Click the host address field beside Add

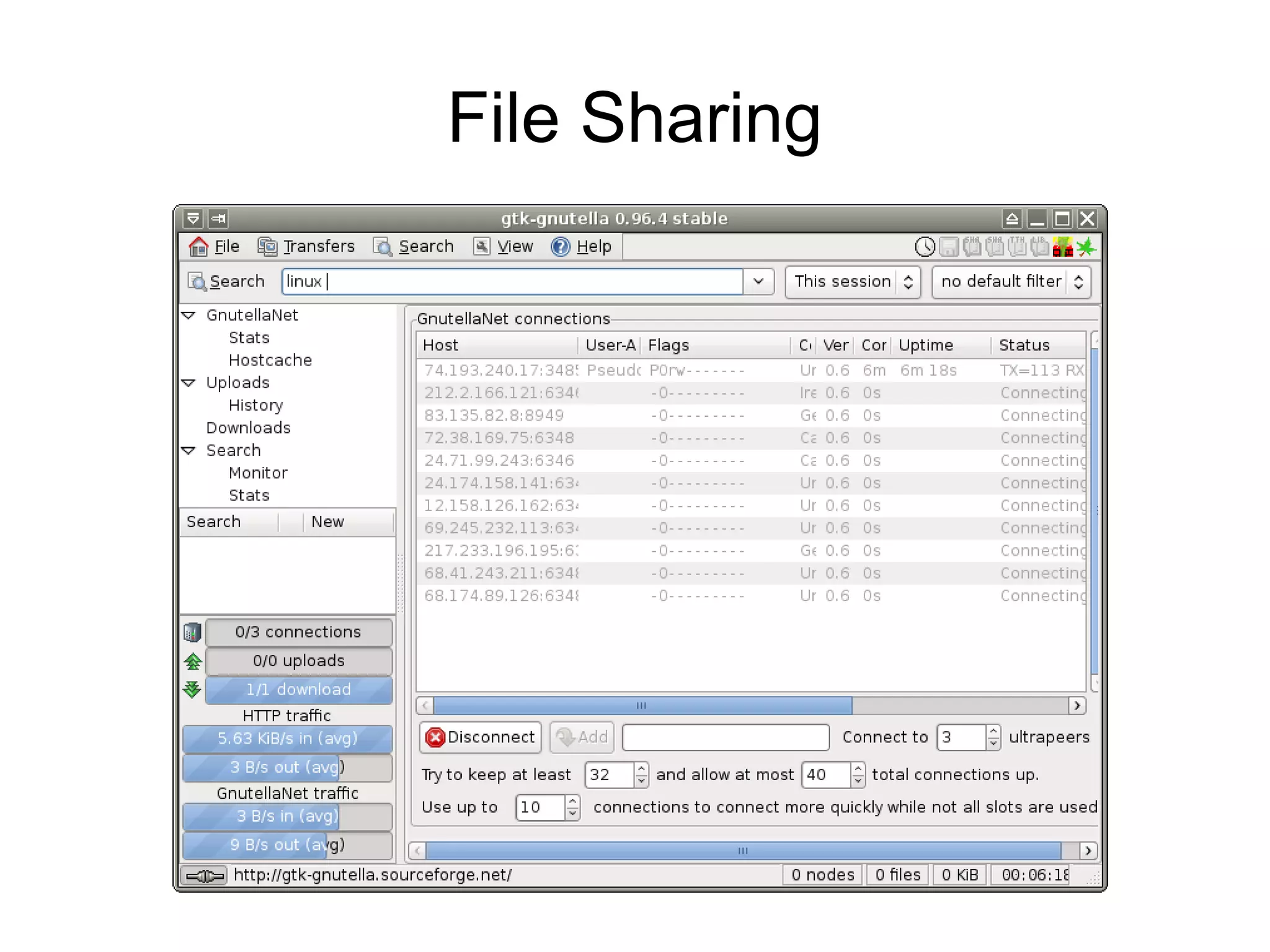(x=726, y=737)
